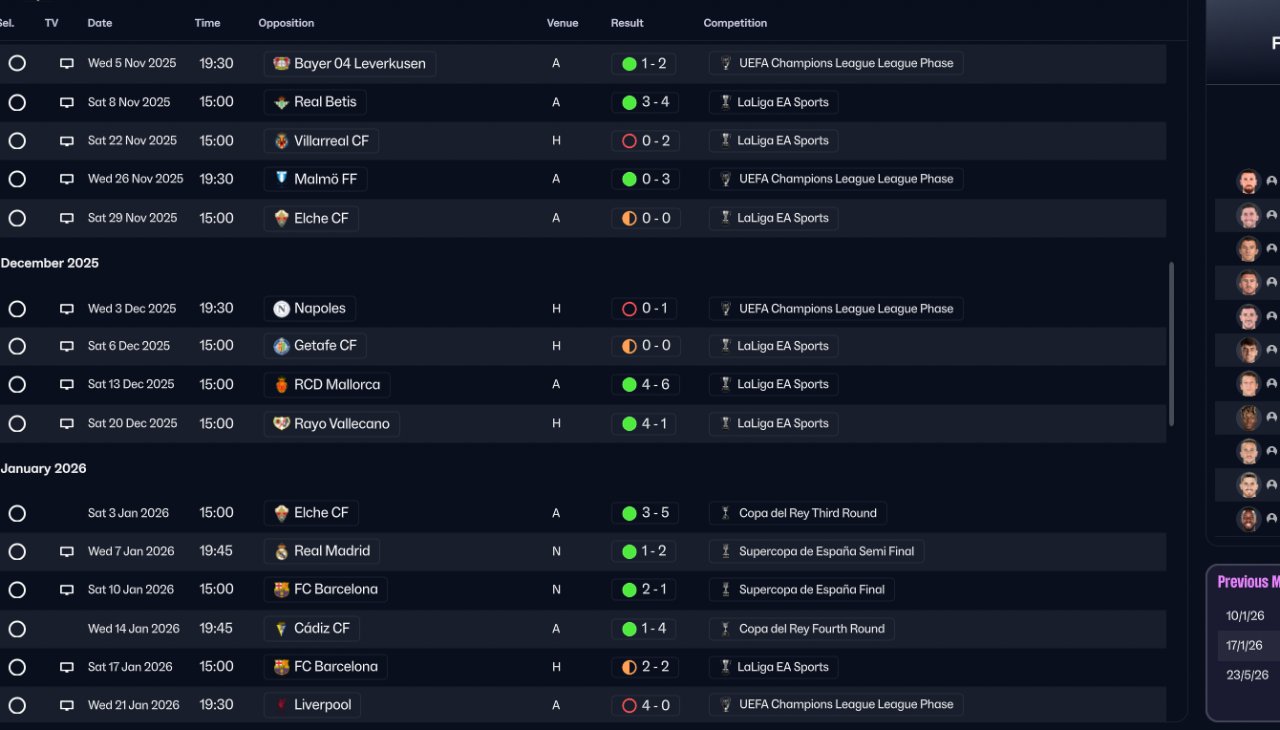Click the Rayo Vallecano crest icon
The height and width of the screenshot is (730, 1280).
(x=281, y=424)
